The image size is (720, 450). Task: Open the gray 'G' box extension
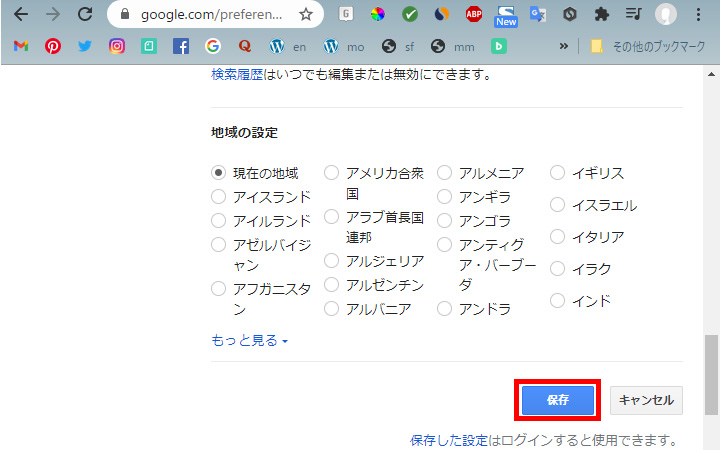tap(346, 14)
